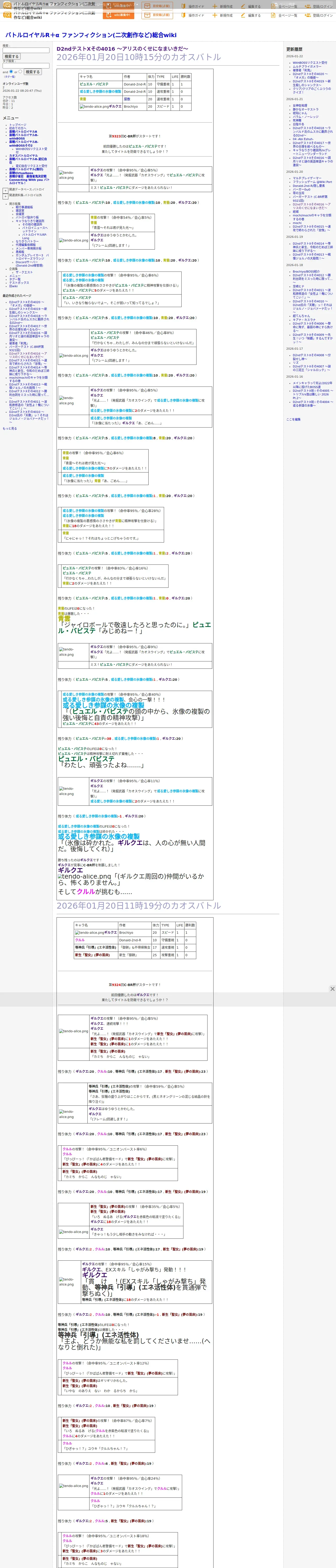336x1568 pixels.
Task: Open 変幻自在リクエスト受付 in the menu
Action: point(31,166)
